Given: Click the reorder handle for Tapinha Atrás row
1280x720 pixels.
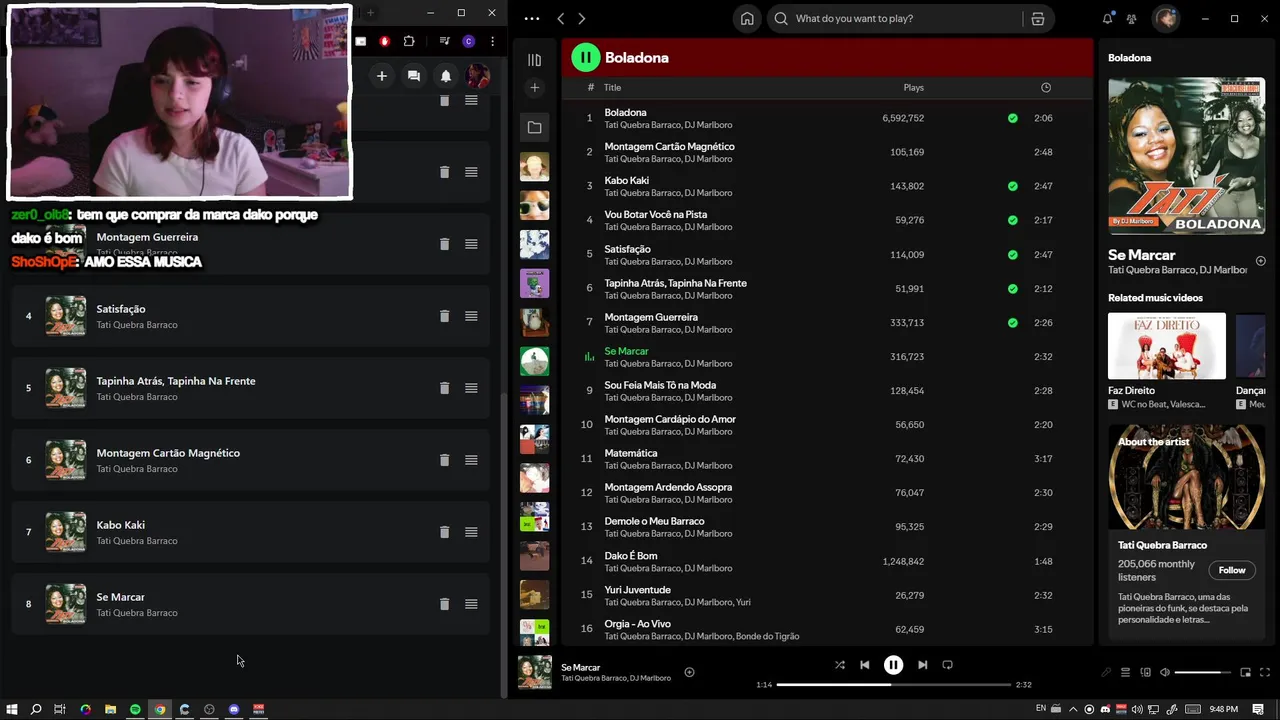Looking at the screenshot, I should [471, 388].
